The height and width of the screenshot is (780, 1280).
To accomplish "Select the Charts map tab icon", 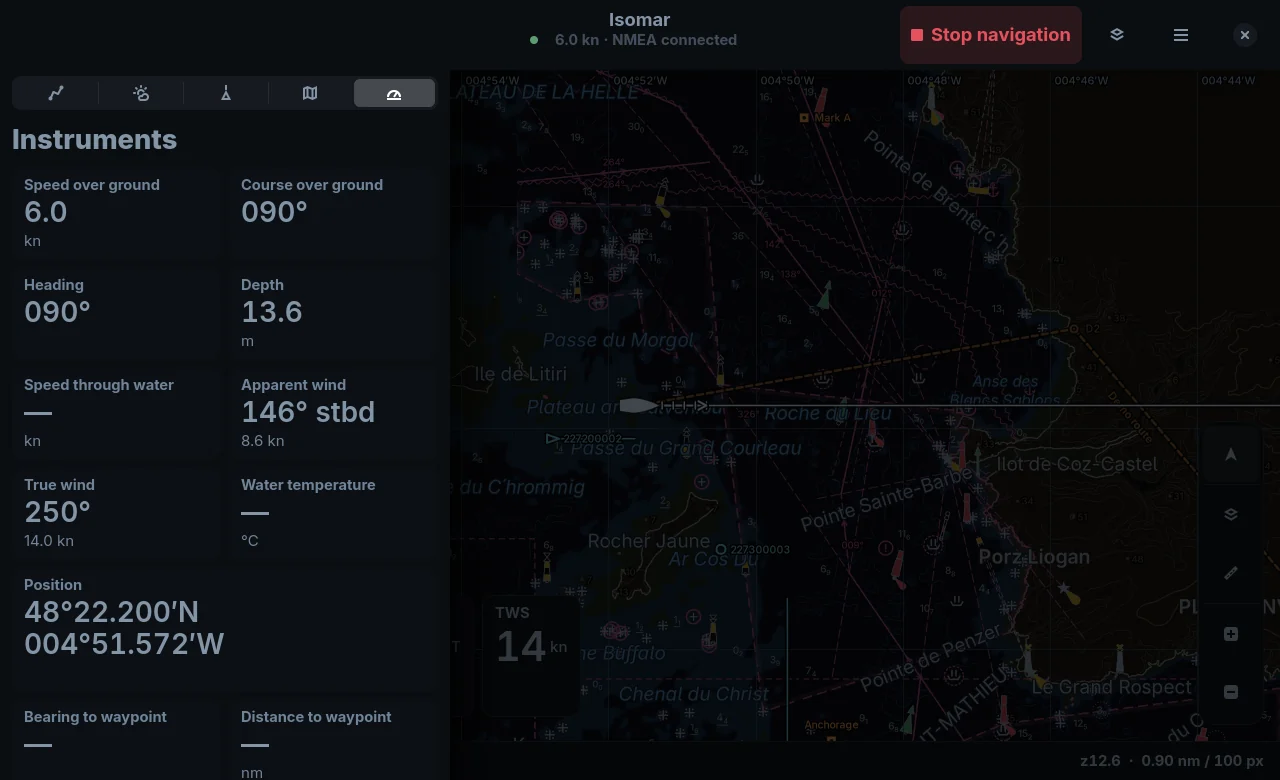I will tap(310, 93).
